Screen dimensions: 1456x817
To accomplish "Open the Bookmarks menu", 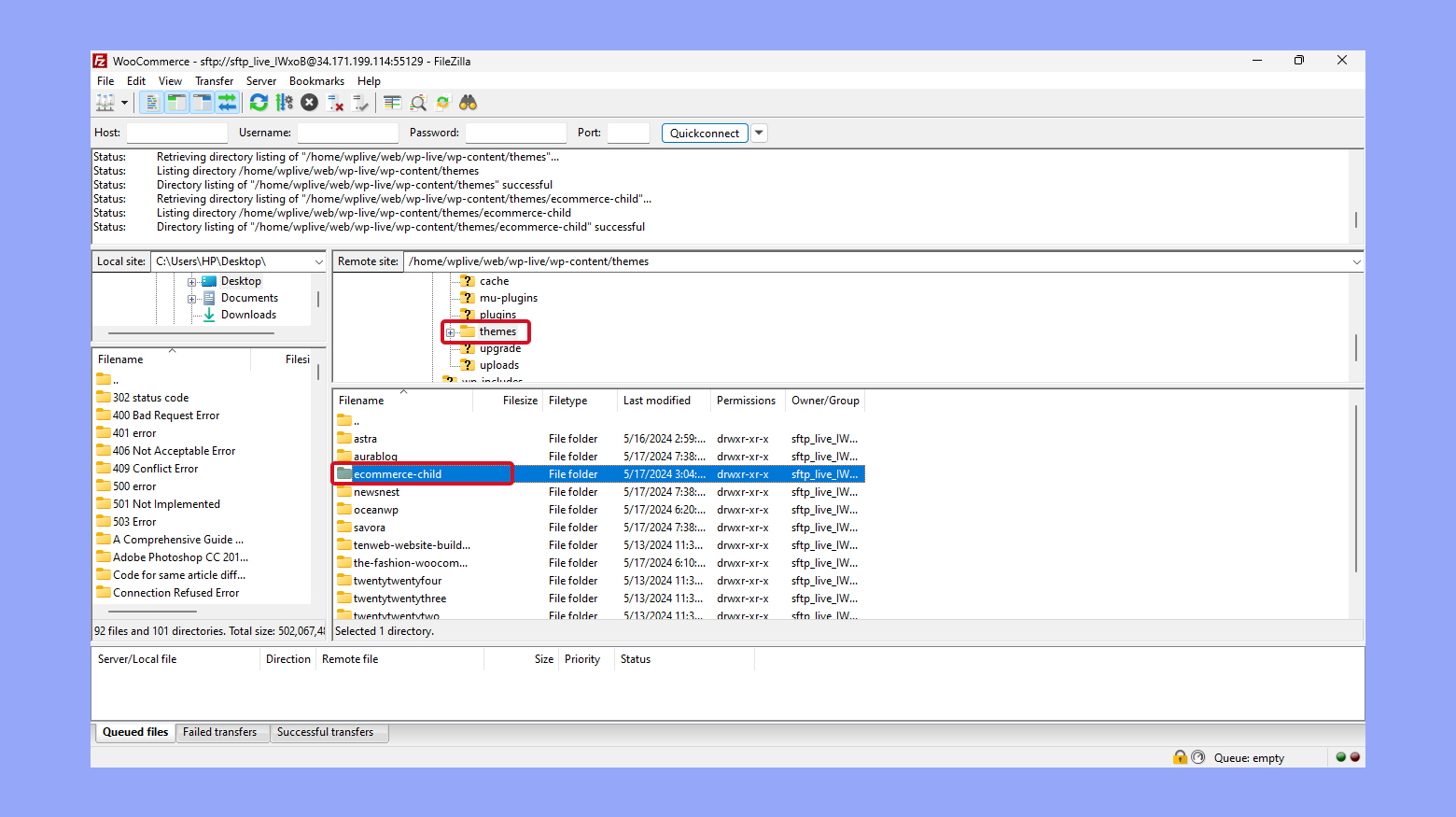I will point(316,81).
